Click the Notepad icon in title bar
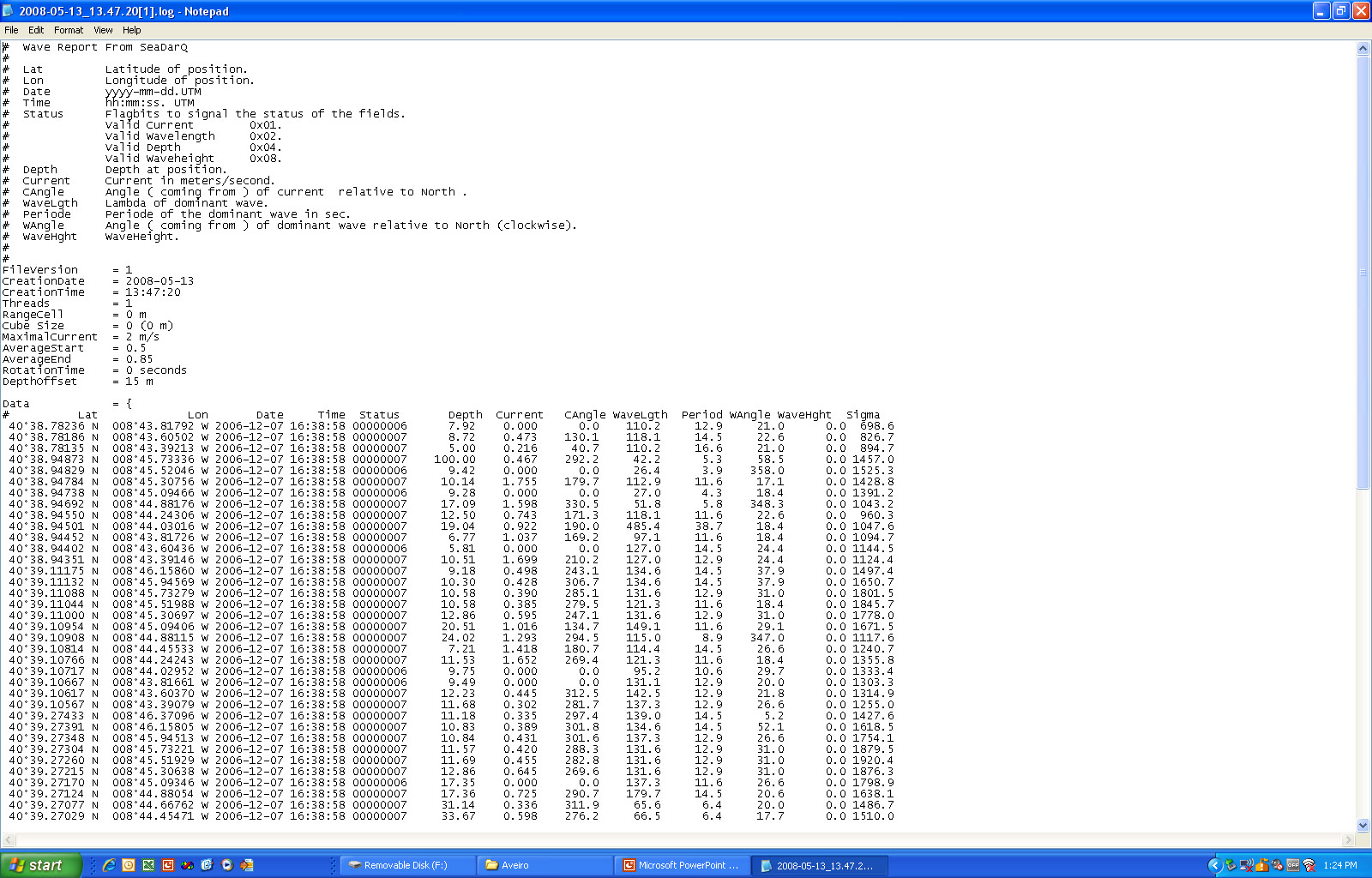The width and height of the screenshot is (1372, 878). (9, 11)
